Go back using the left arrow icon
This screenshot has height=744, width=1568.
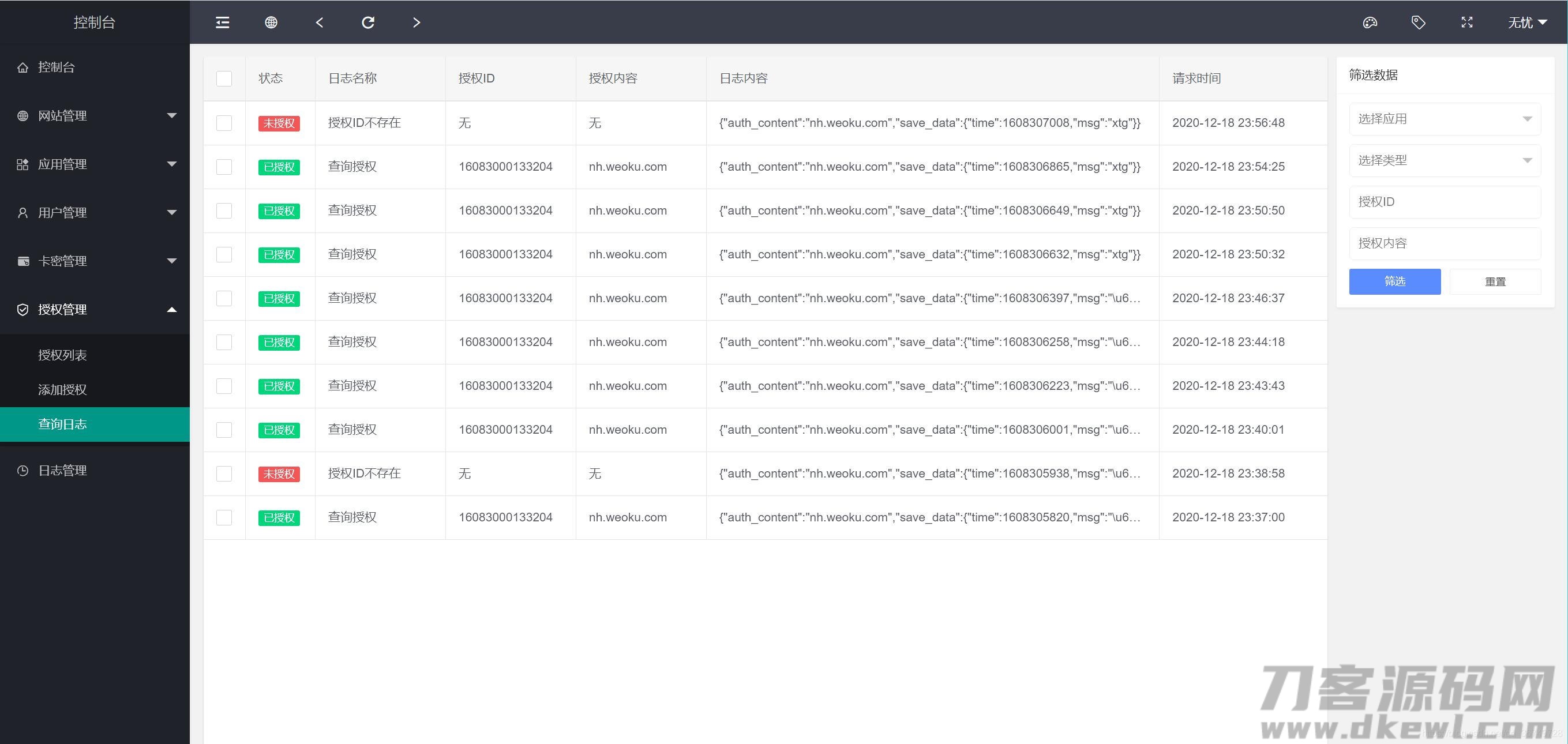[x=320, y=22]
